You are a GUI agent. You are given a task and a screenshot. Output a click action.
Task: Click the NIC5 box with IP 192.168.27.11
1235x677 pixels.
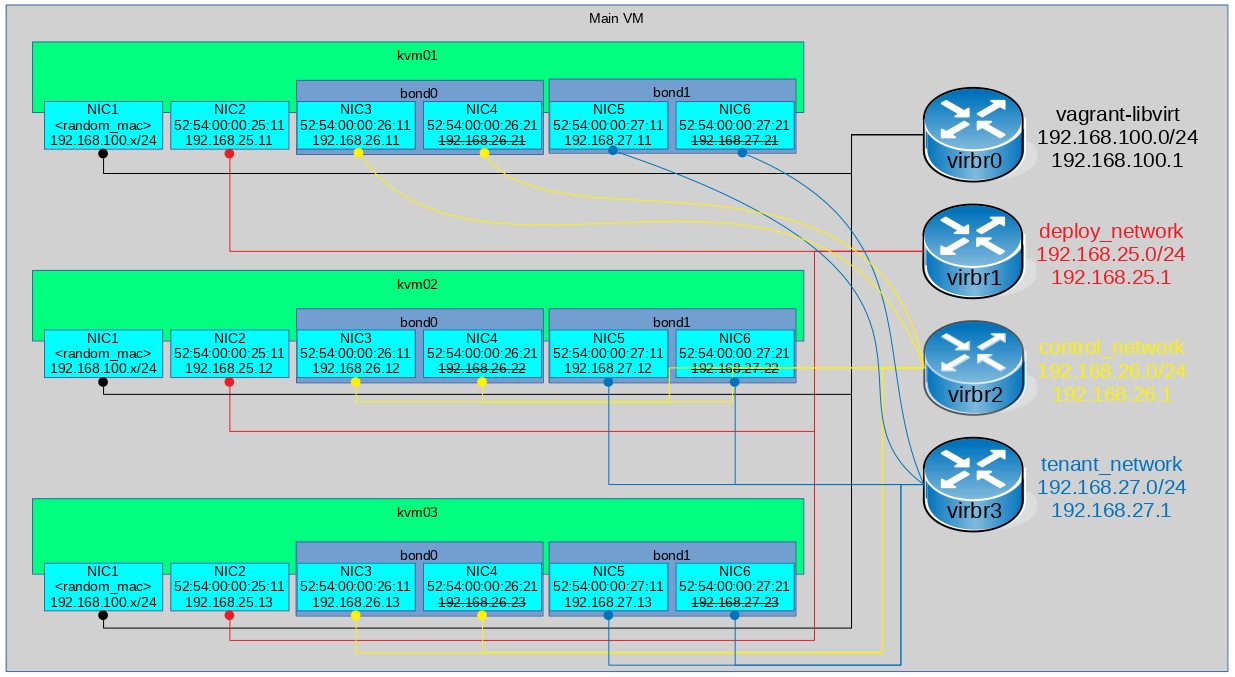608,125
